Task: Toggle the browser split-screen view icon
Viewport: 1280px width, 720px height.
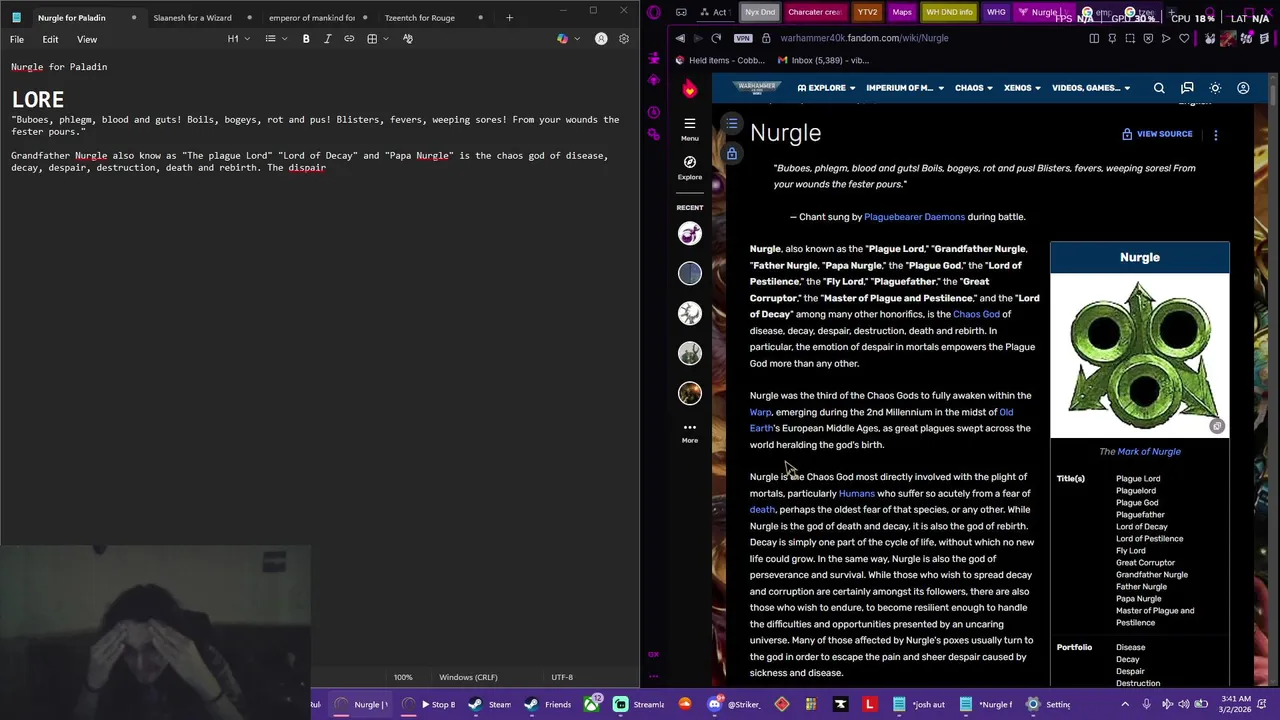Action: click(x=1094, y=38)
